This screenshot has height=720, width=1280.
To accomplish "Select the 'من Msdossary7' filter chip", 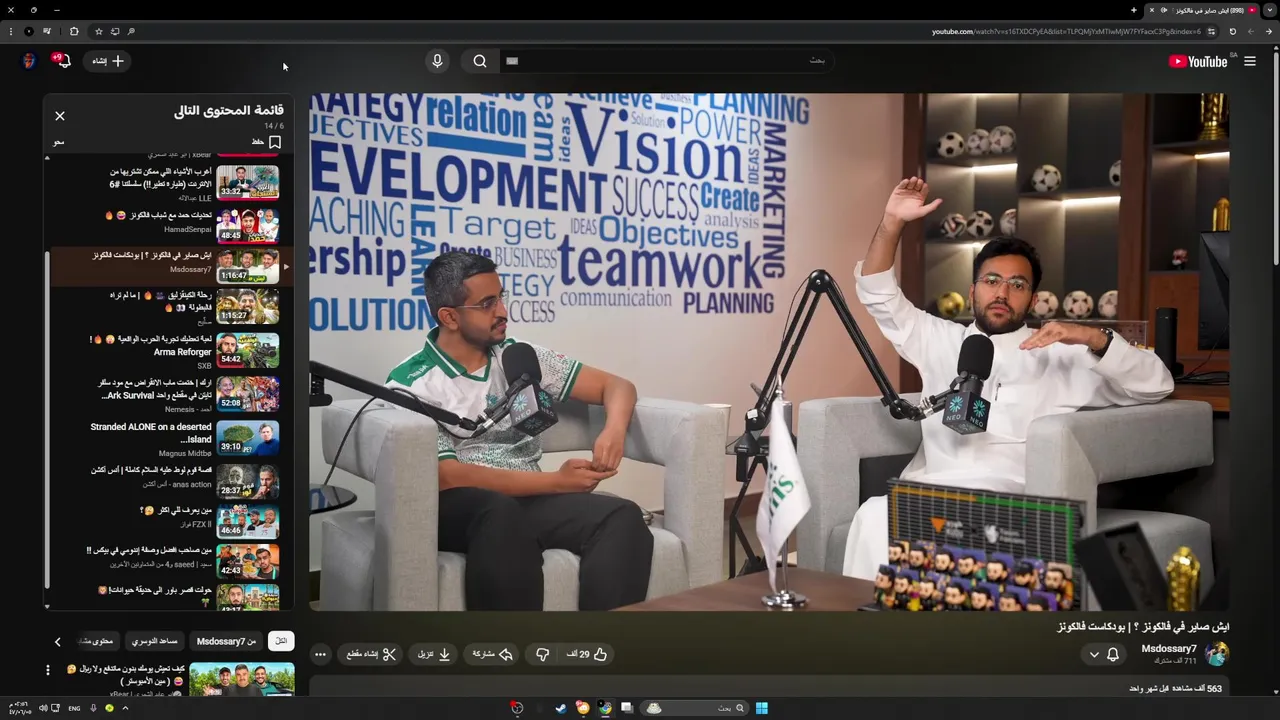I will 227,641.
